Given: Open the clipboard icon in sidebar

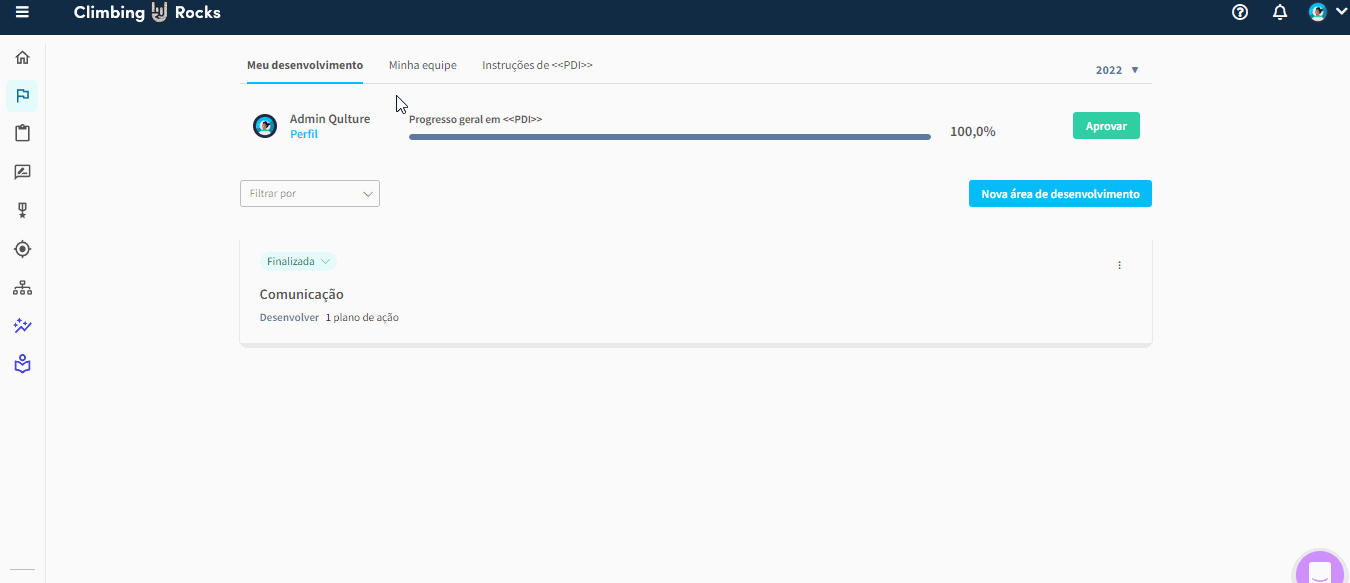Looking at the screenshot, I should click(22, 133).
